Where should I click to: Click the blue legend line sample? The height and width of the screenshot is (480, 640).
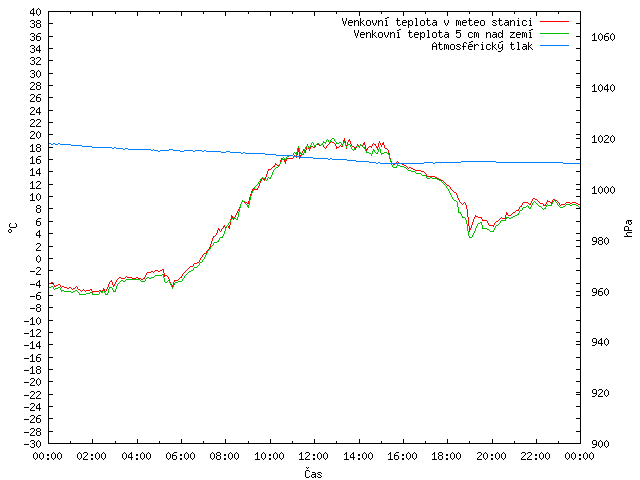(554, 46)
